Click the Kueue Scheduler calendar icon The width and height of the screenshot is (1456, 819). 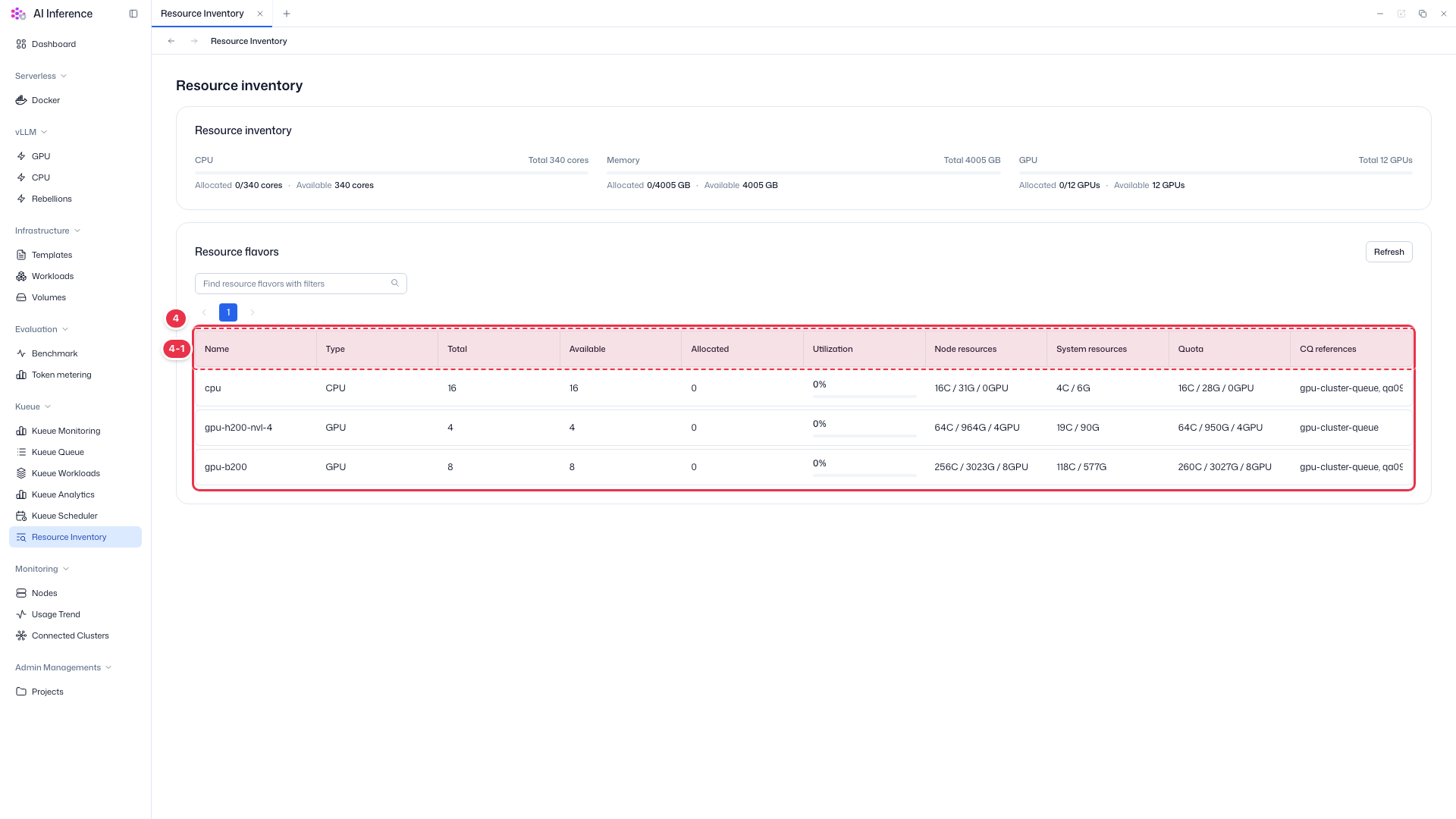21,516
